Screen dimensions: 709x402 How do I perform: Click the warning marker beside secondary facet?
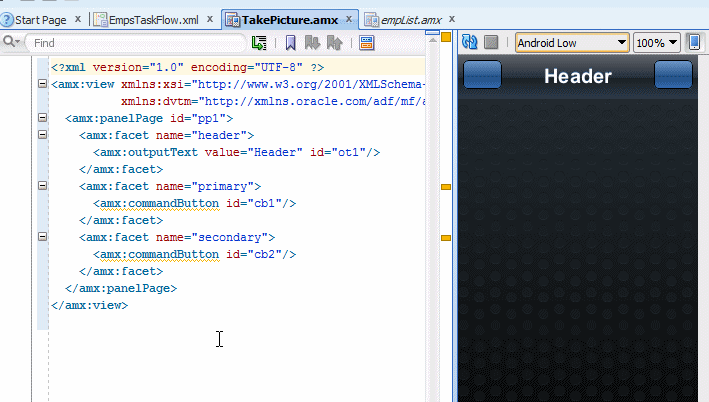[x=446, y=238]
